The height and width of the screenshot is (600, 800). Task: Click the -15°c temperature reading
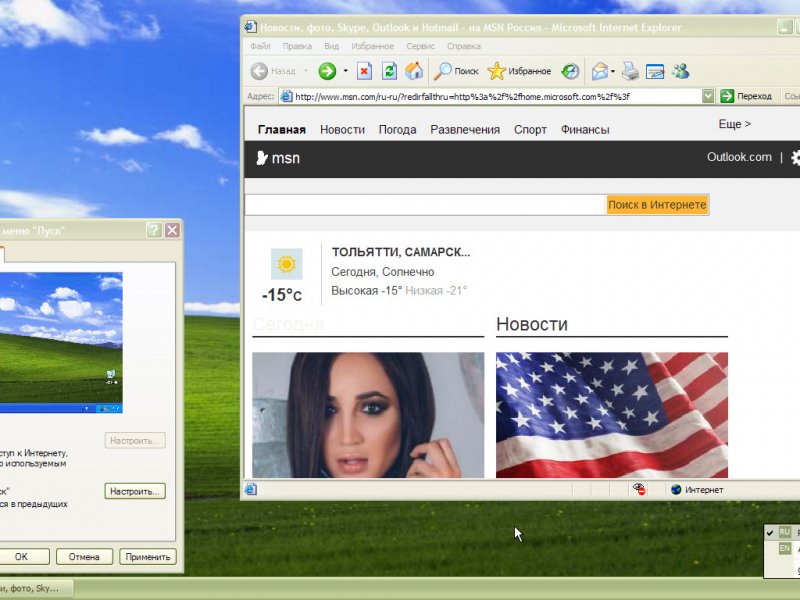click(282, 295)
